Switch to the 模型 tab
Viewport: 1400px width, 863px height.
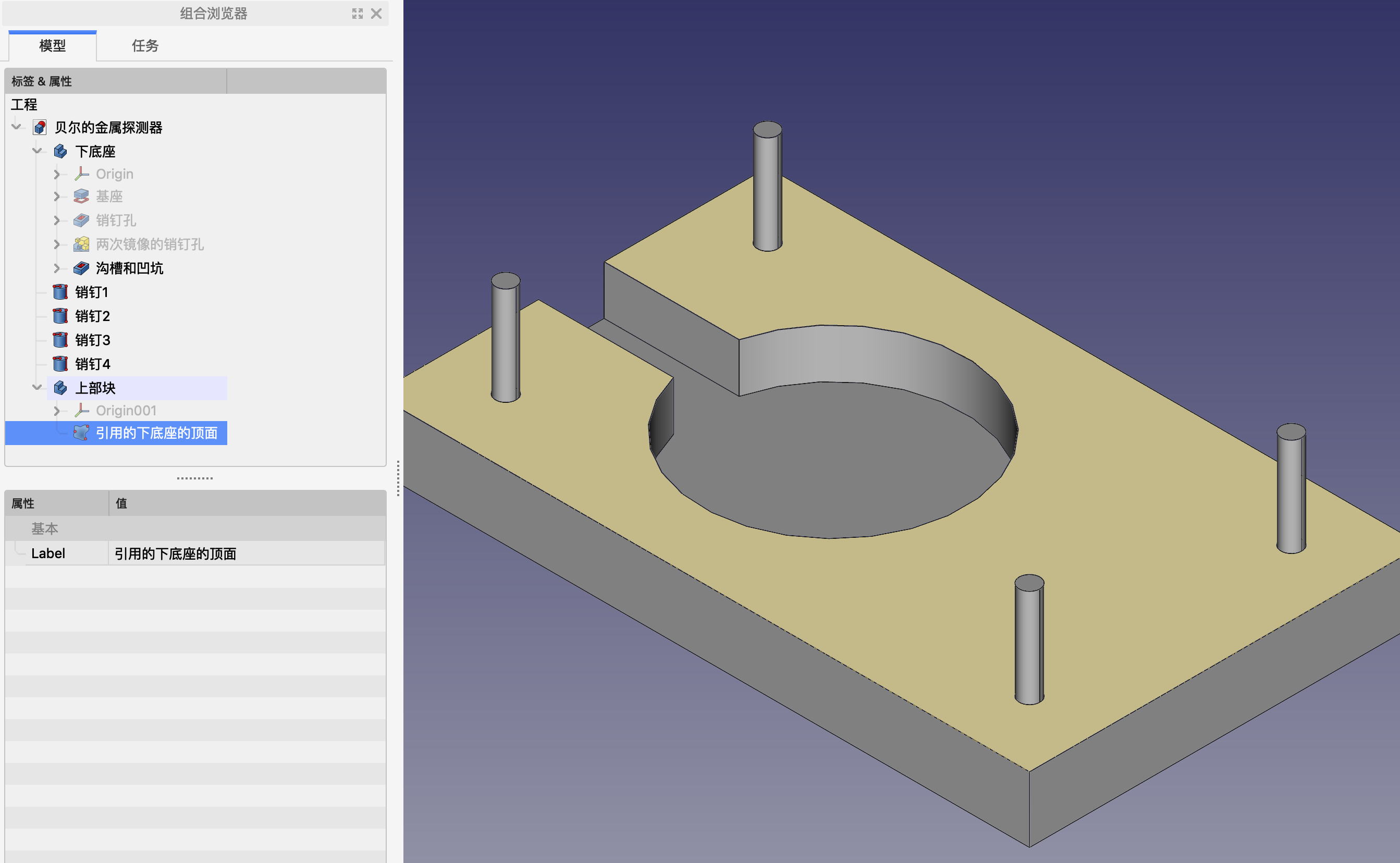pyautogui.click(x=53, y=46)
